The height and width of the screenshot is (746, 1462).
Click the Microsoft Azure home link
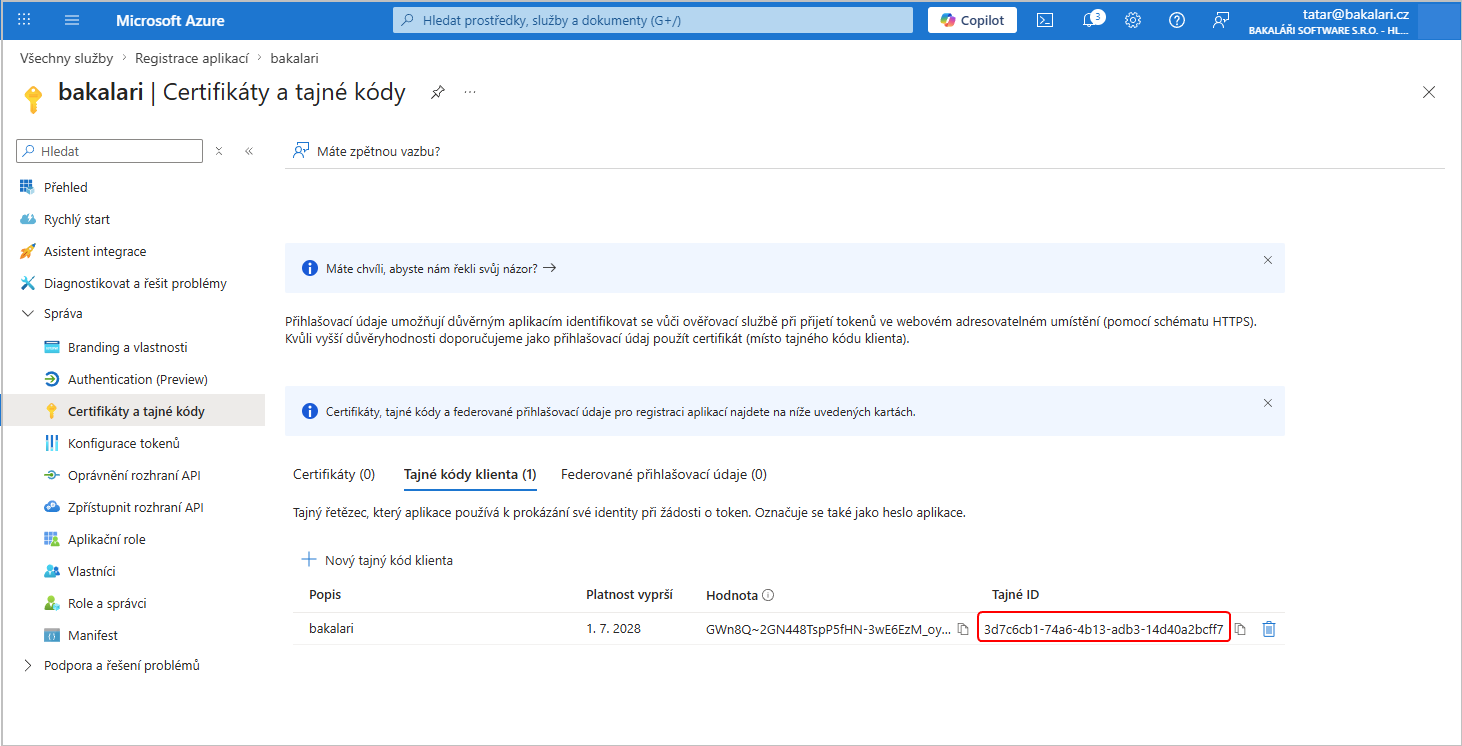170,20
